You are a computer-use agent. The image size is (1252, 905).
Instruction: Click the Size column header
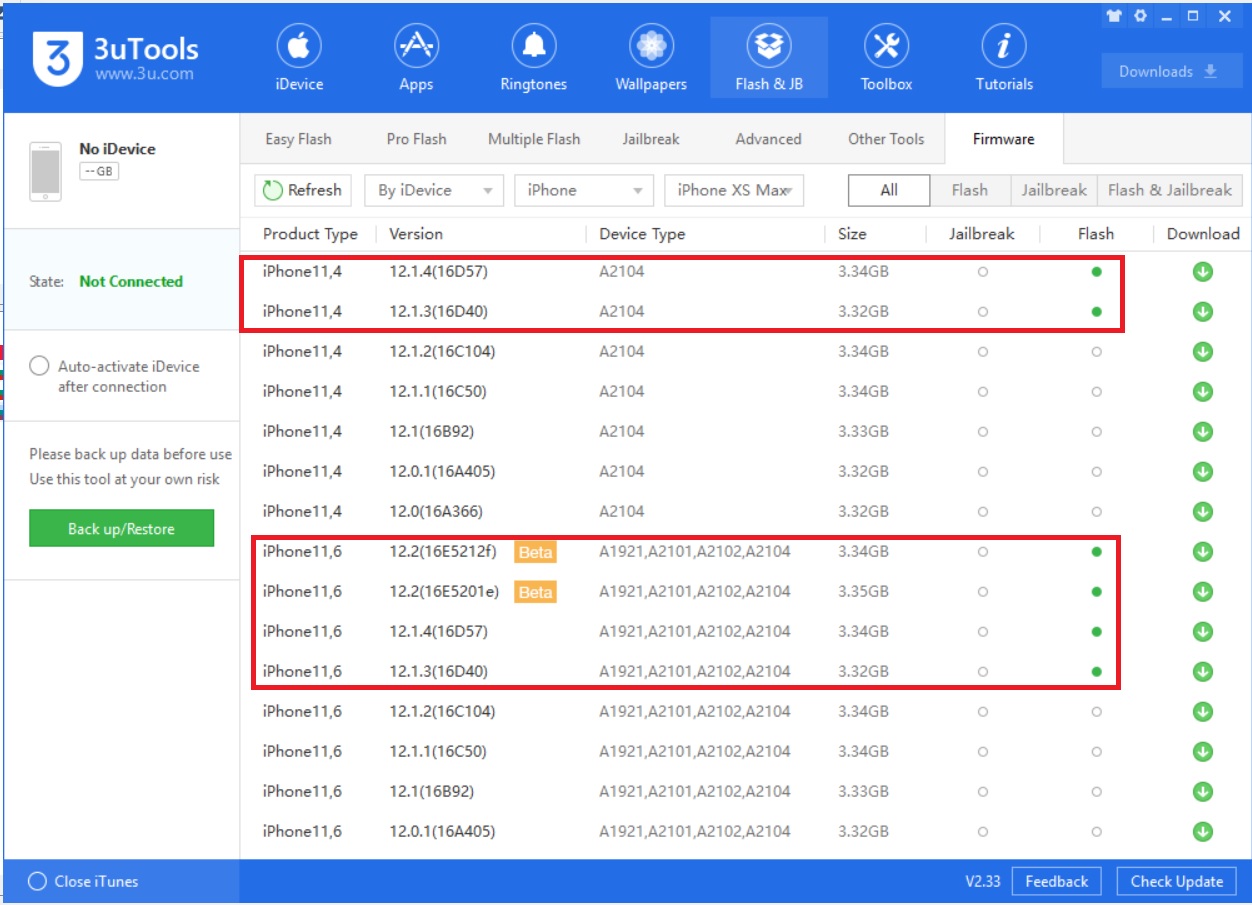pos(852,234)
